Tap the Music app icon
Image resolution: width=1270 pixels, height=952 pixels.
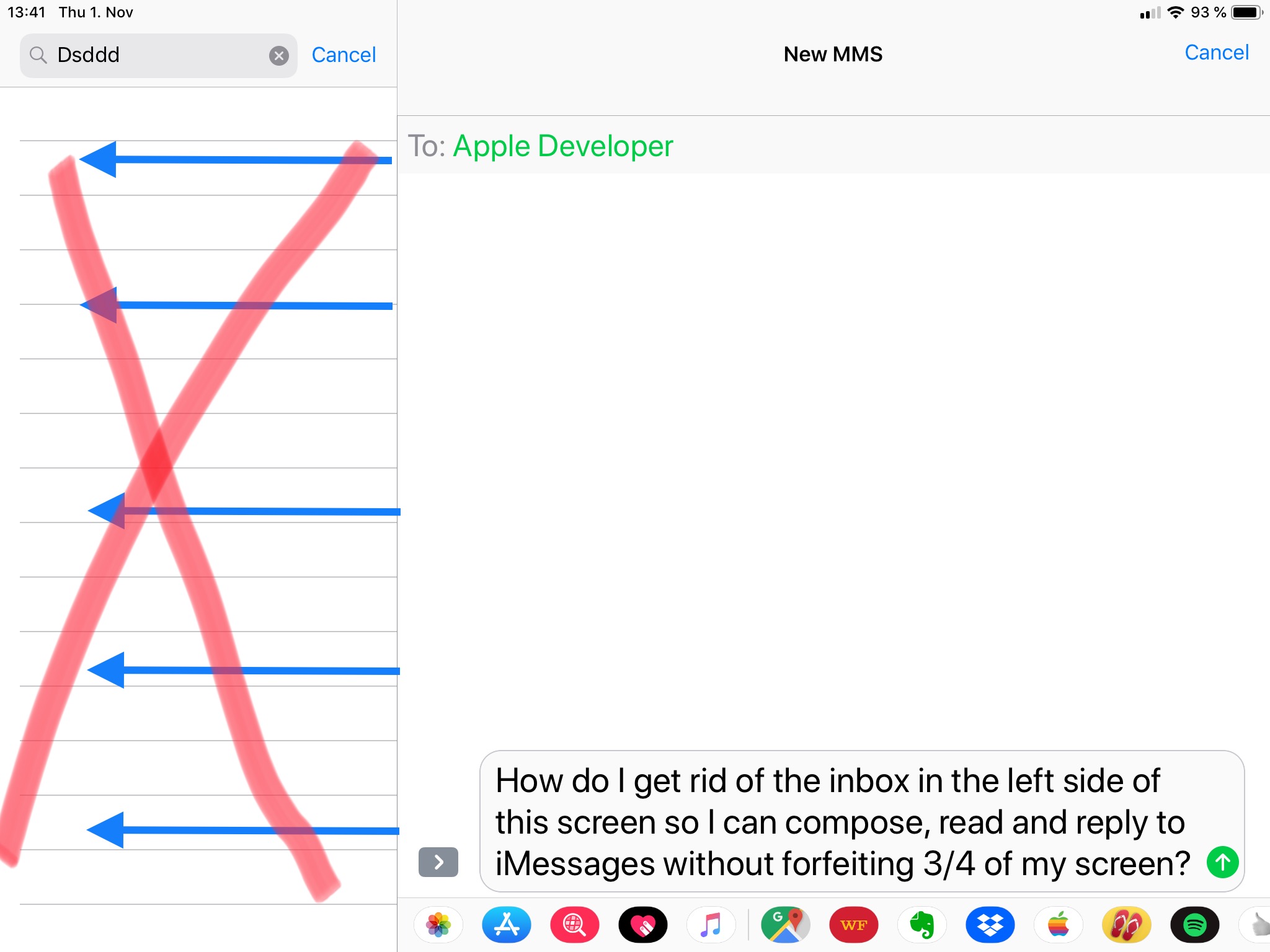pyautogui.click(x=711, y=925)
